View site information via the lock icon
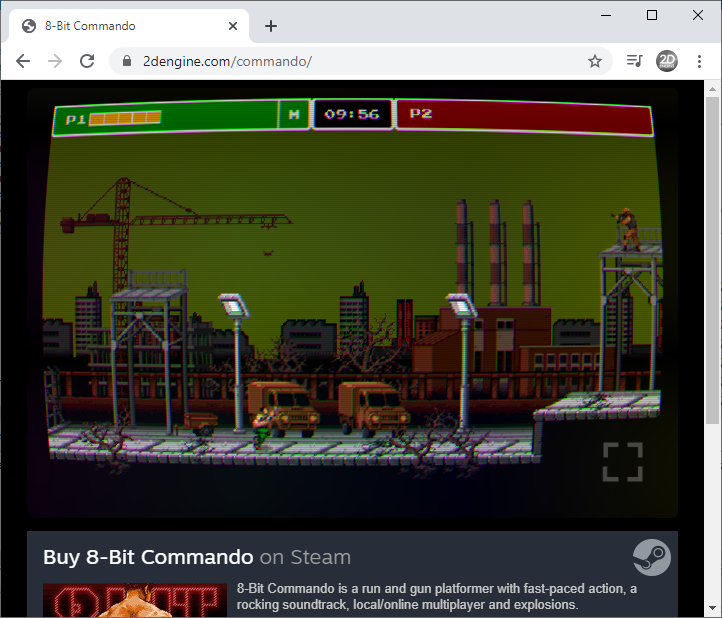Image resolution: width=722 pixels, height=618 pixels. point(127,61)
